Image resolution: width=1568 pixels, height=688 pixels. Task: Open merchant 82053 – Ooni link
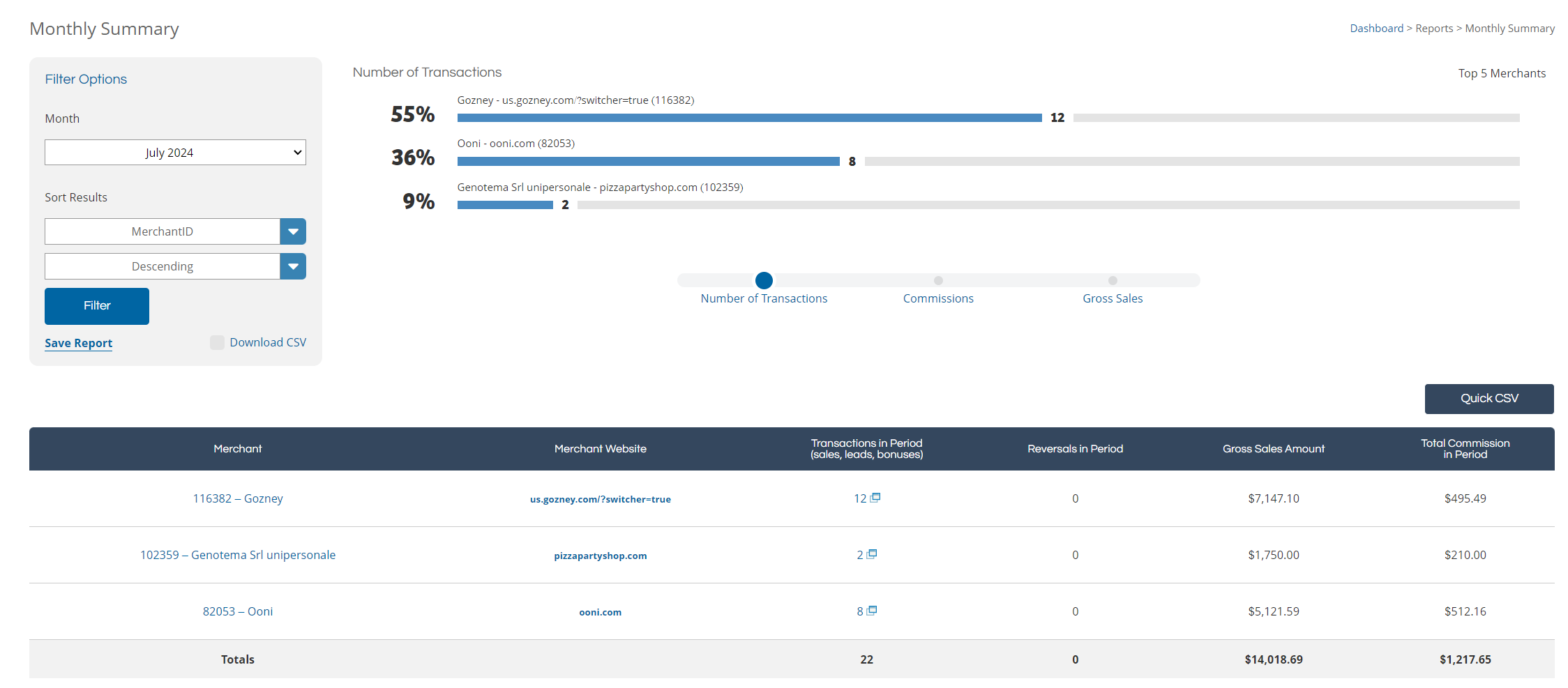pyautogui.click(x=238, y=611)
